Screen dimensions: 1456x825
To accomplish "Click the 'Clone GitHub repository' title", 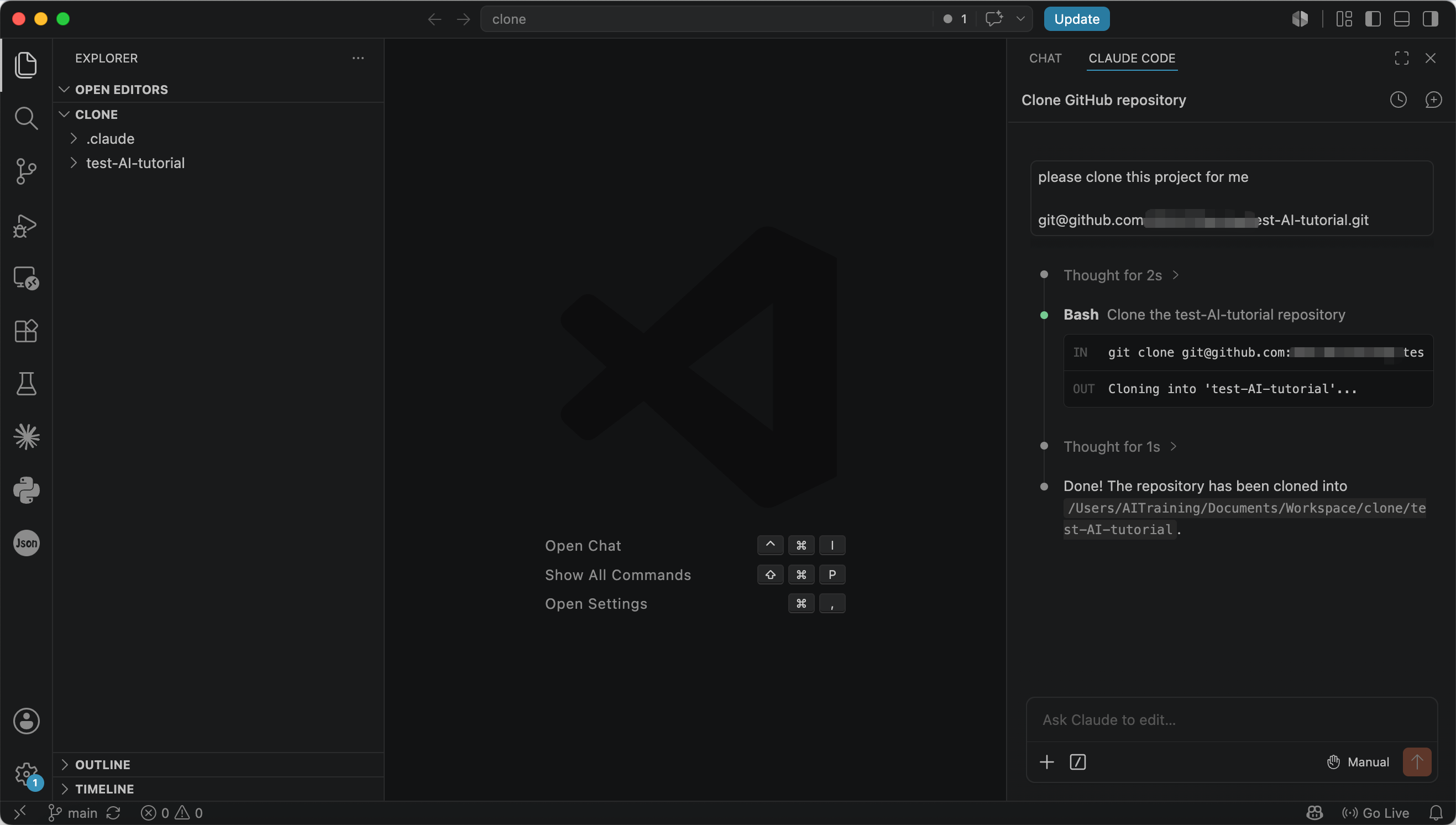I will (1103, 100).
